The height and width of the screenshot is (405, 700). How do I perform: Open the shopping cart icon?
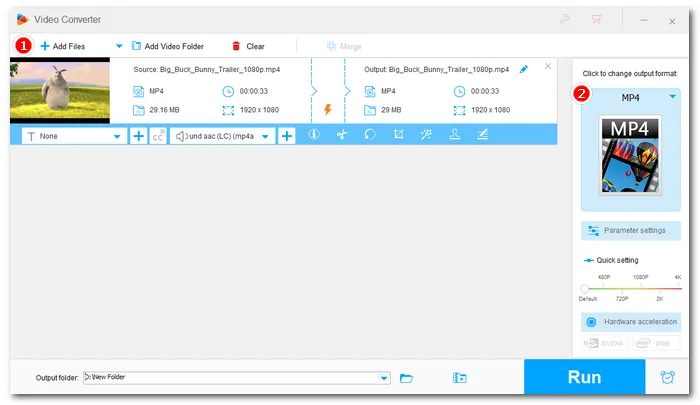pyautogui.click(x=596, y=19)
